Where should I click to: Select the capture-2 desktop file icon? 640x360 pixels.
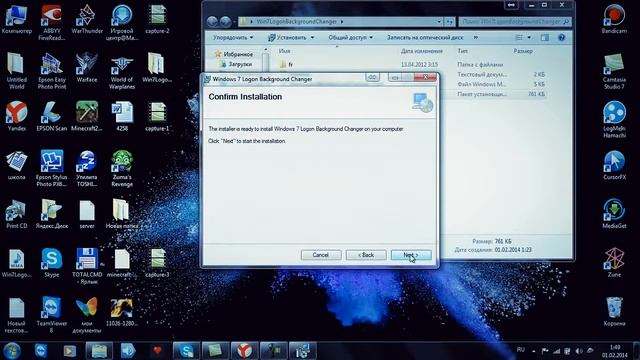(157, 18)
